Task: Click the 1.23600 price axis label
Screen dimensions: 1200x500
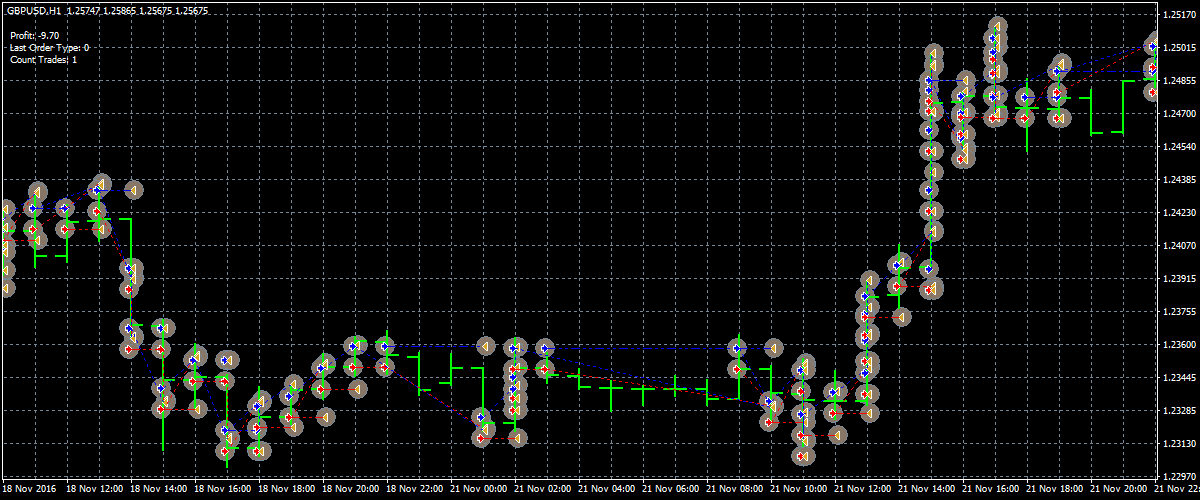Action: point(1178,345)
